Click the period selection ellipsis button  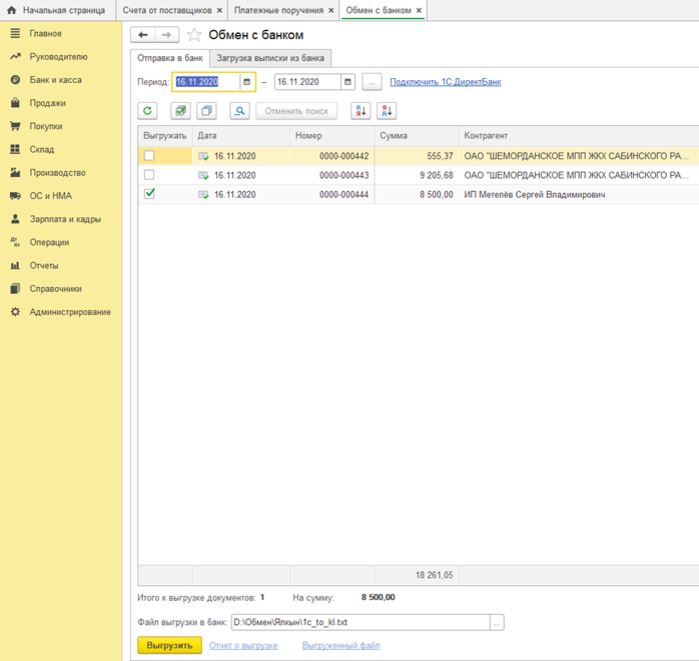[x=372, y=82]
